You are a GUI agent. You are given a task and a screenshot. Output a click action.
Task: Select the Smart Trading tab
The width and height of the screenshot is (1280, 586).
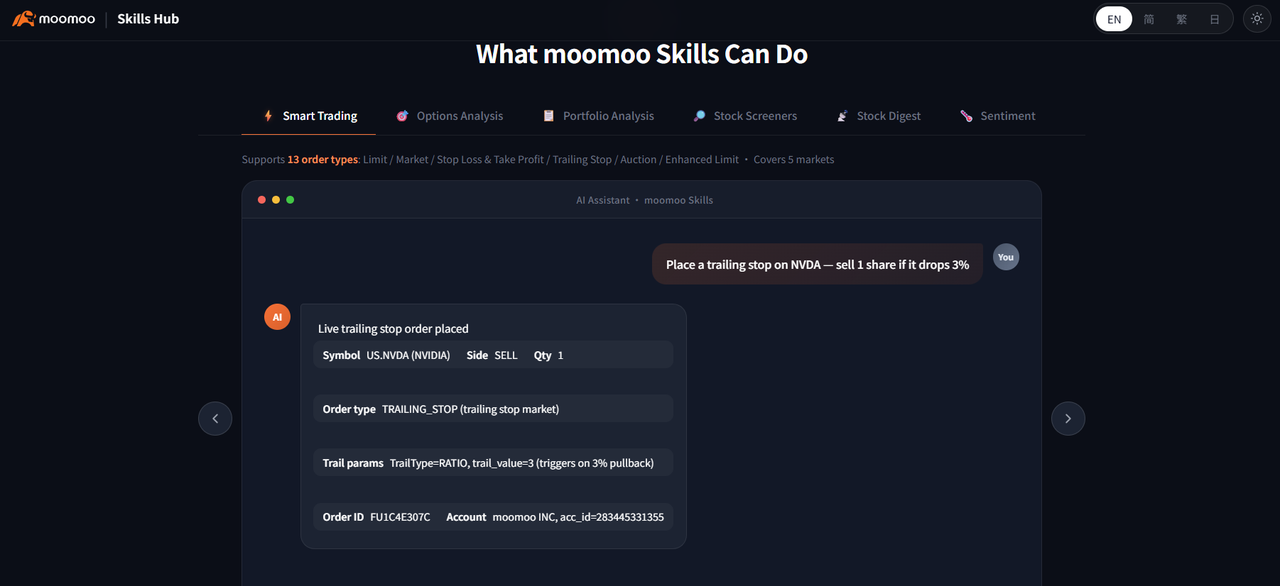point(309,116)
